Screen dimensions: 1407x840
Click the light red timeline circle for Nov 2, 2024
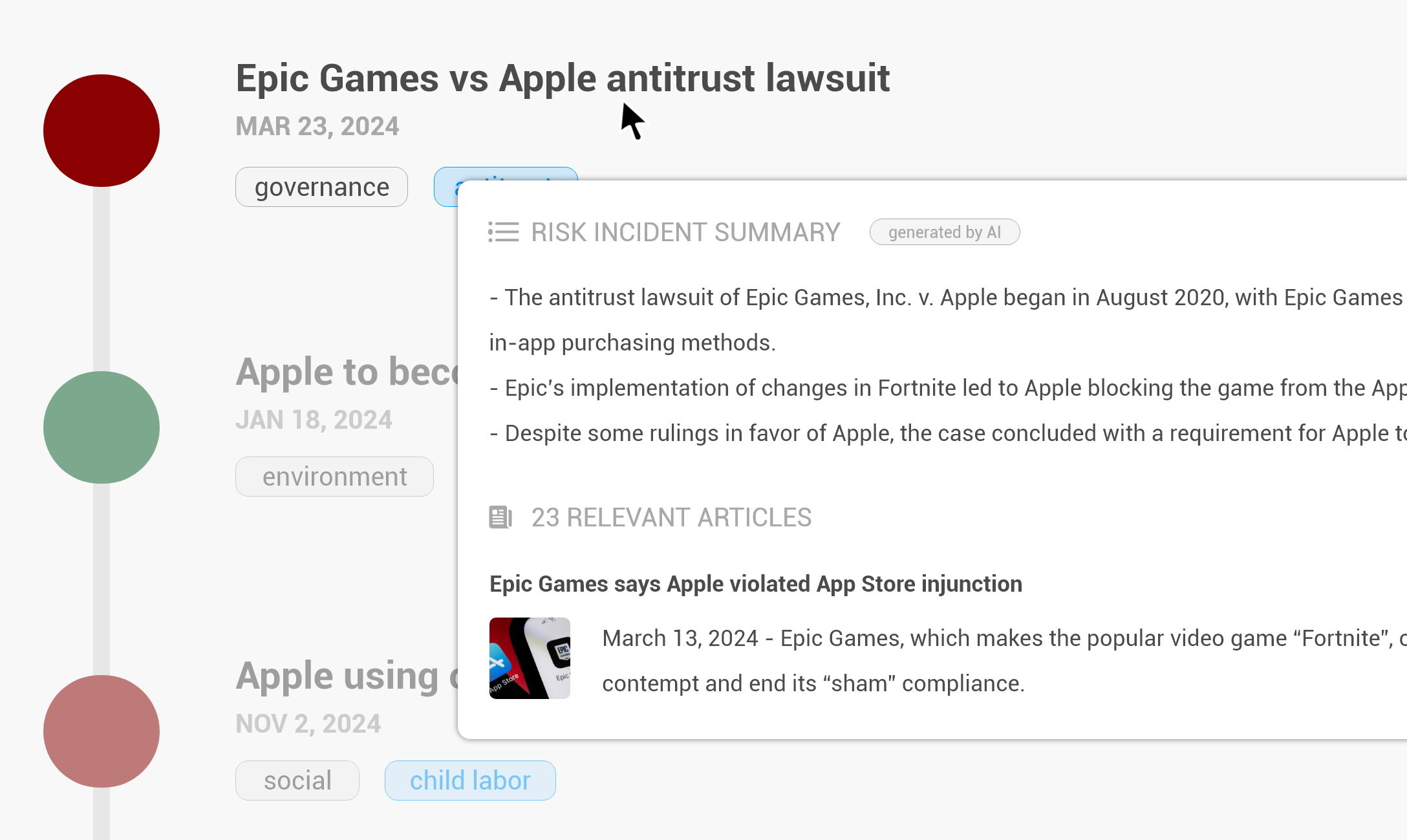point(102,731)
